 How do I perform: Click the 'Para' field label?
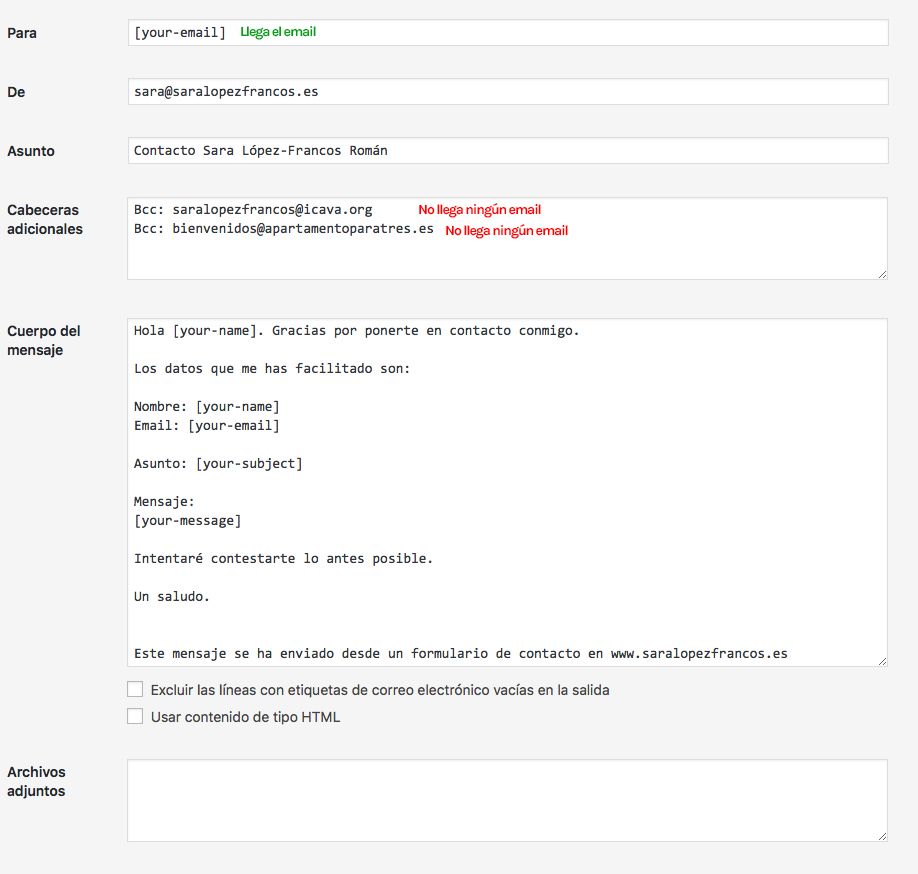[x=22, y=33]
